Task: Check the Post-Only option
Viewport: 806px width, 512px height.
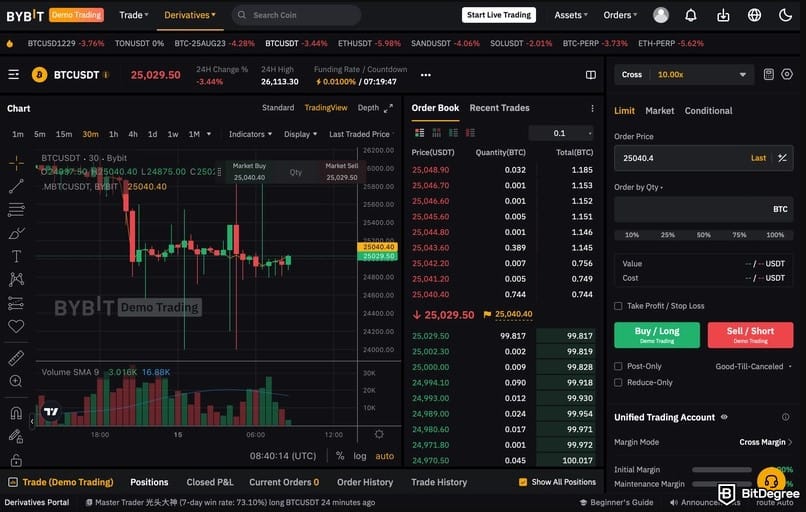Action: click(x=618, y=366)
